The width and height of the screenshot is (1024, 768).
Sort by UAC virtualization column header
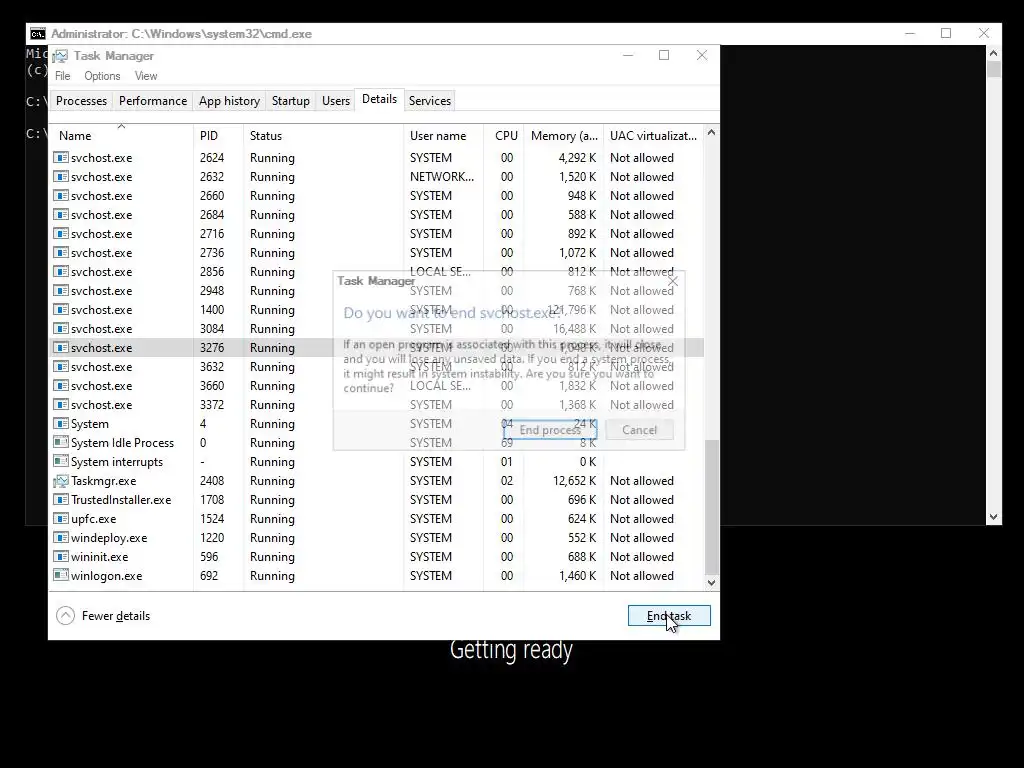coord(653,135)
